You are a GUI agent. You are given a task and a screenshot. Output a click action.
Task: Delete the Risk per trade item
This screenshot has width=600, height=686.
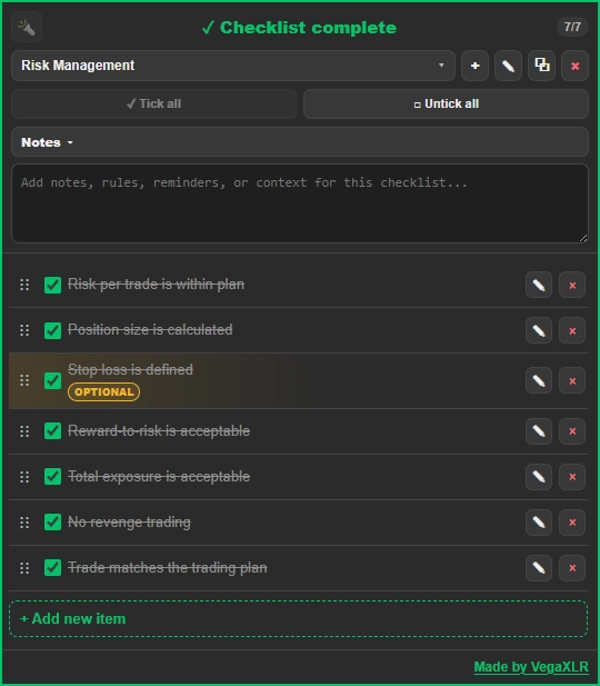[572, 285]
